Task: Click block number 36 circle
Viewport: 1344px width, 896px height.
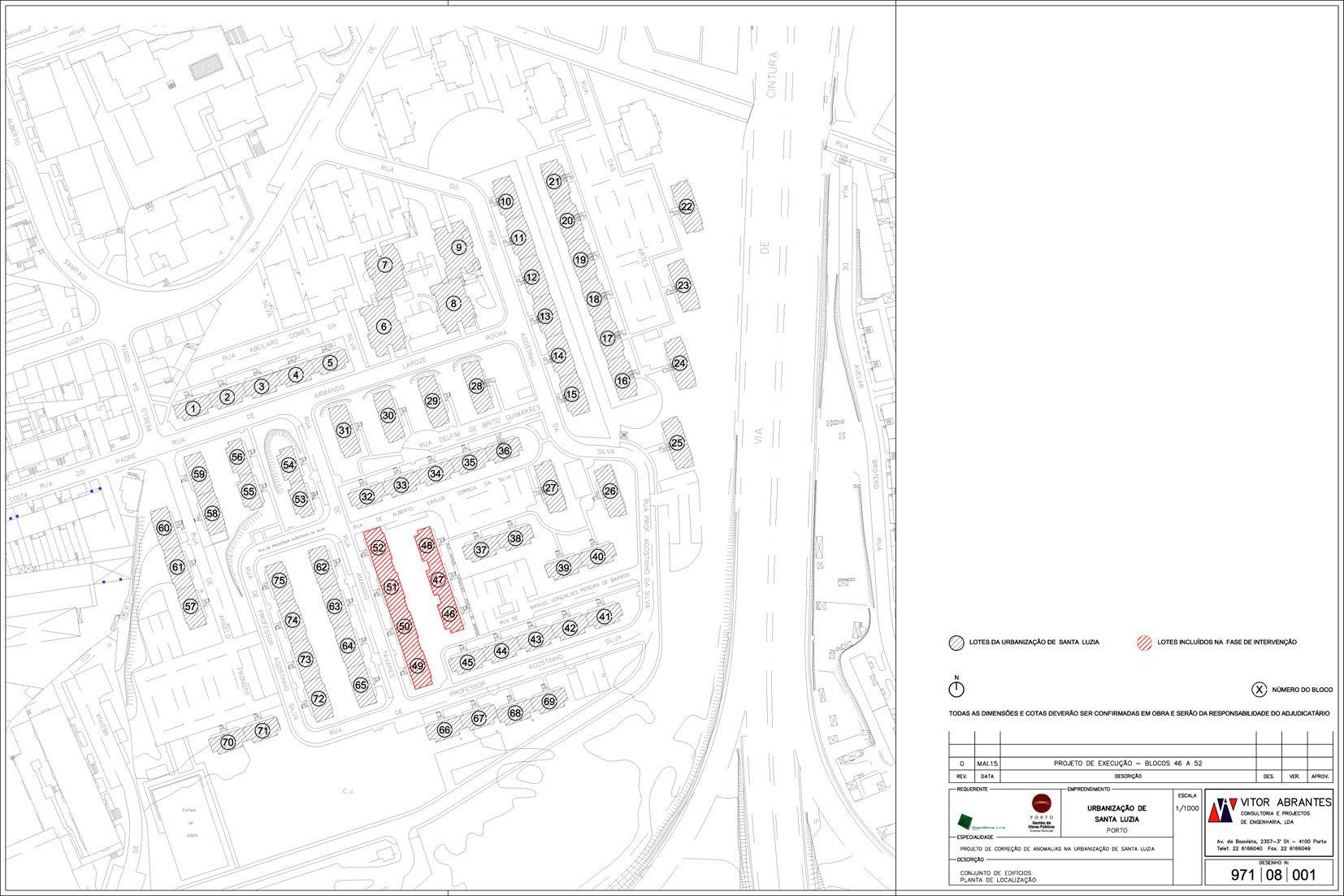Action: click(x=504, y=451)
